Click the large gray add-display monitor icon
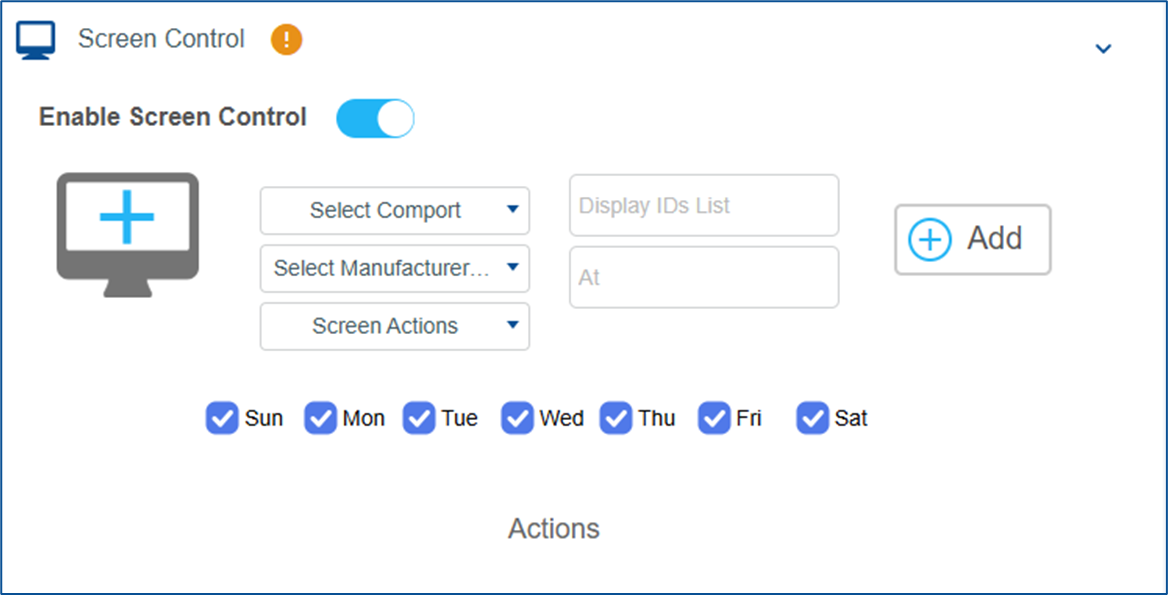The width and height of the screenshot is (1168, 595). [x=128, y=235]
